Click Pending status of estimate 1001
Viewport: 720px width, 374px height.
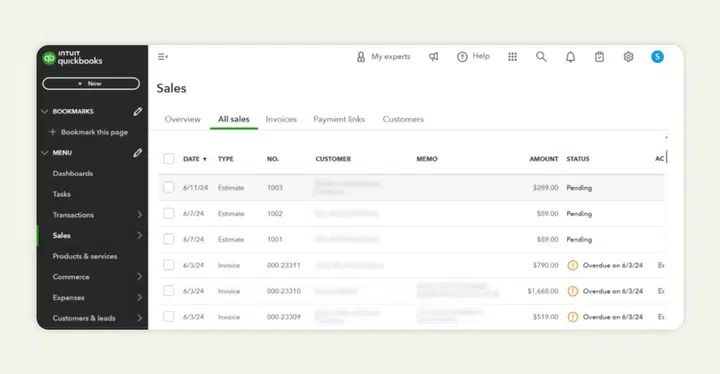579,239
